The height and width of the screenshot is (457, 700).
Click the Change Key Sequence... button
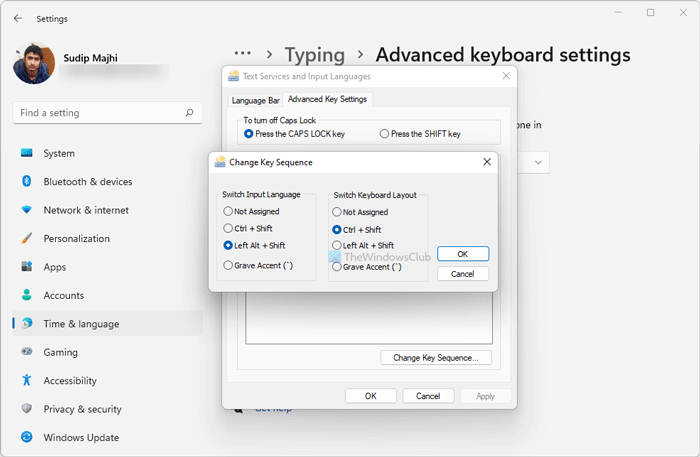(x=436, y=357)
